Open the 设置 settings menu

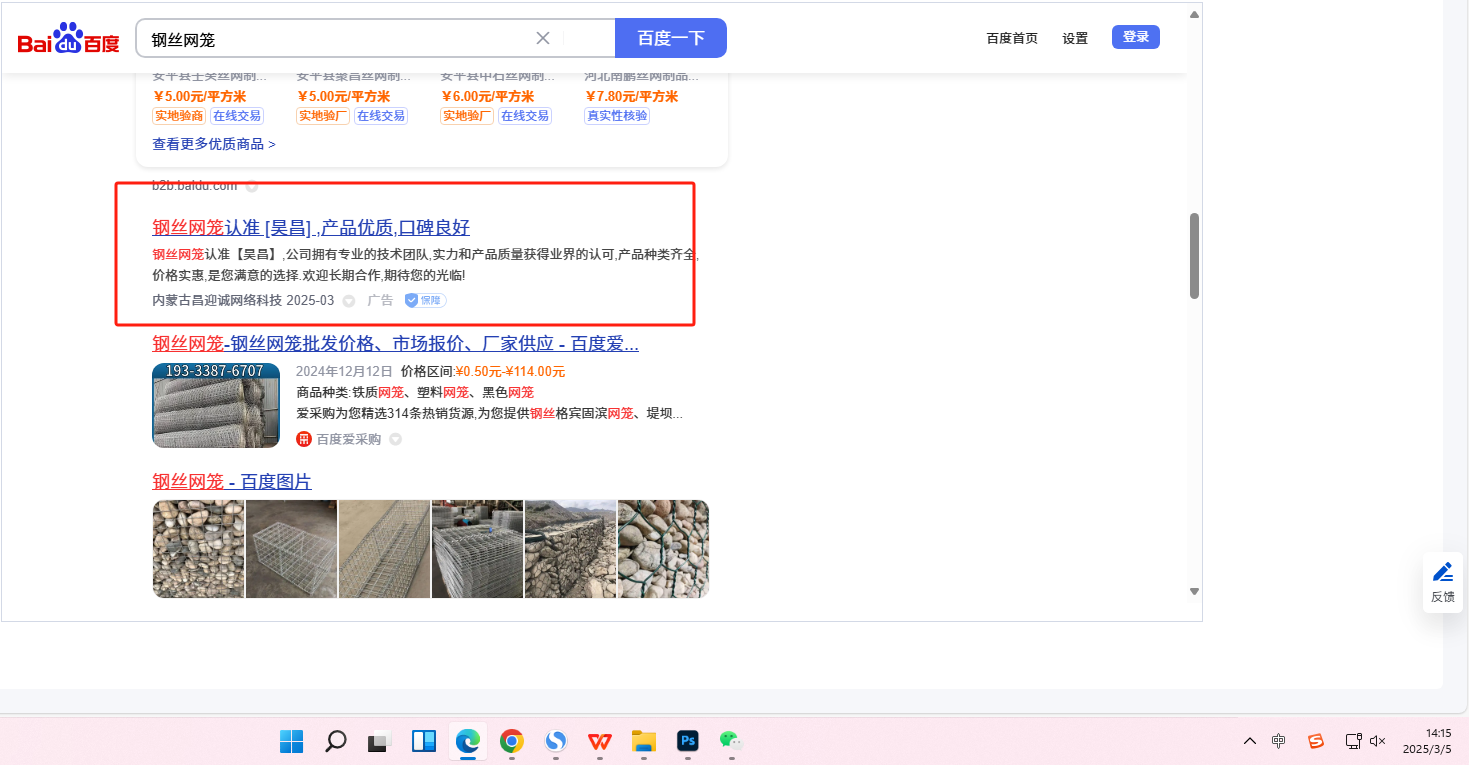pos(1075,39)
